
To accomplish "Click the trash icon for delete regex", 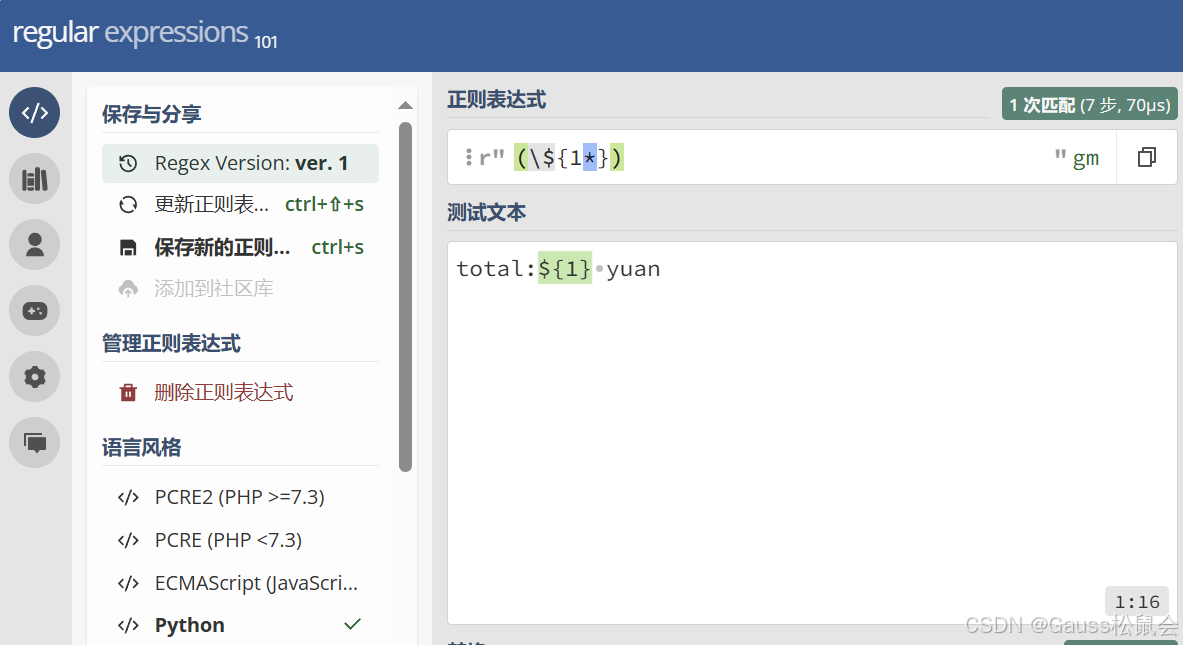I will pos(128,392).
